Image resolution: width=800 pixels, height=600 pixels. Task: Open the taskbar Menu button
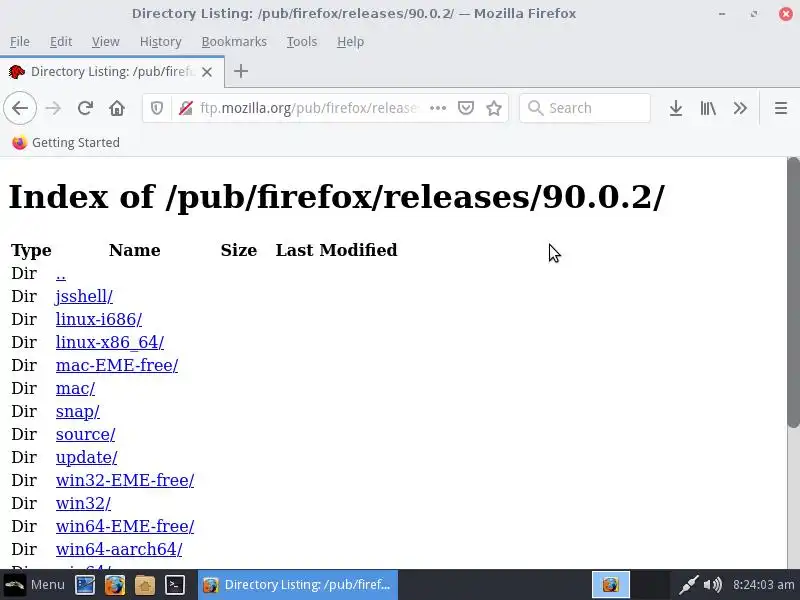click(x=34, y=585)
